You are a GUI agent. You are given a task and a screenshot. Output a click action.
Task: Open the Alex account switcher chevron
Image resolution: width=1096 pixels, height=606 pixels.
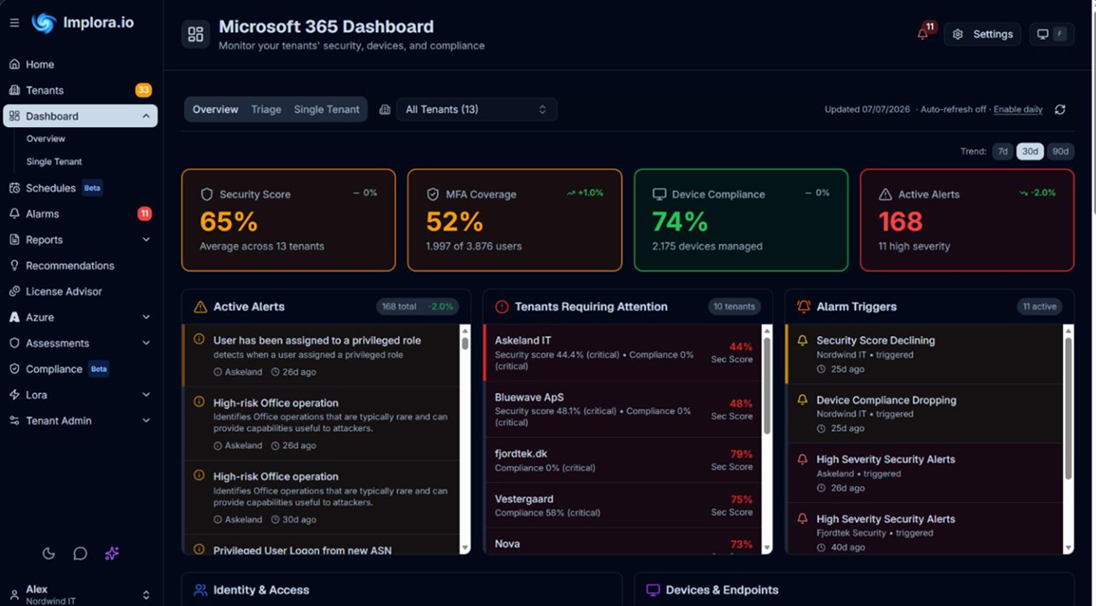tap(146, 596)
